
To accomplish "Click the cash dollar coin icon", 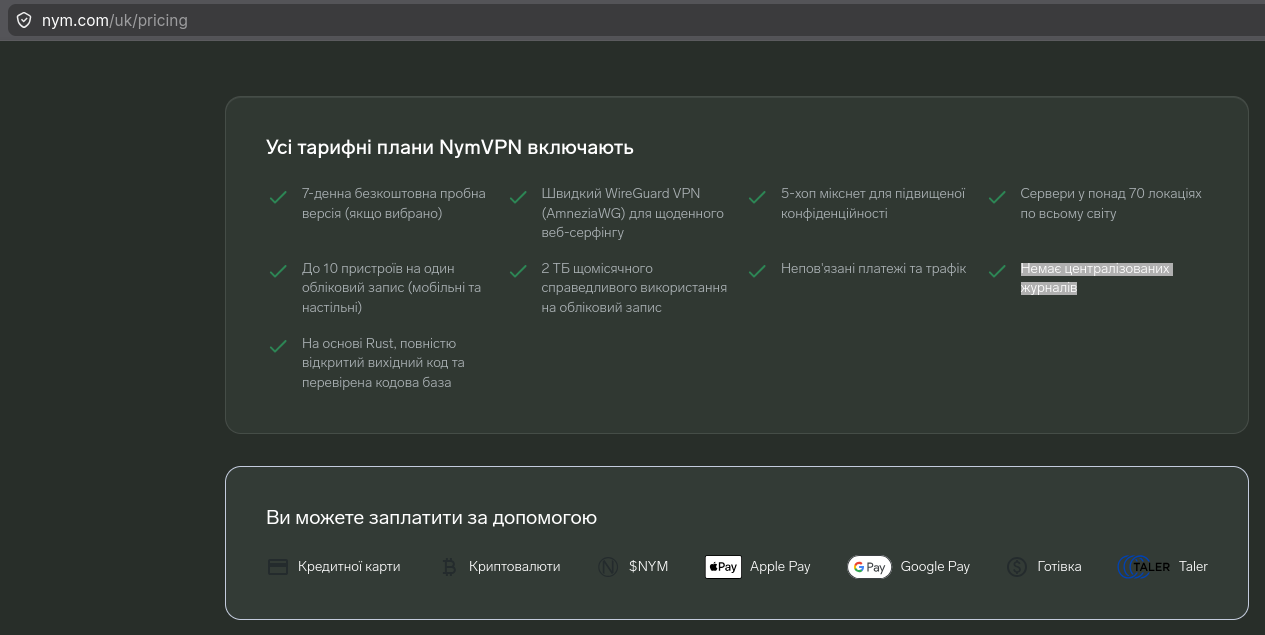I will click(1017, 567).
